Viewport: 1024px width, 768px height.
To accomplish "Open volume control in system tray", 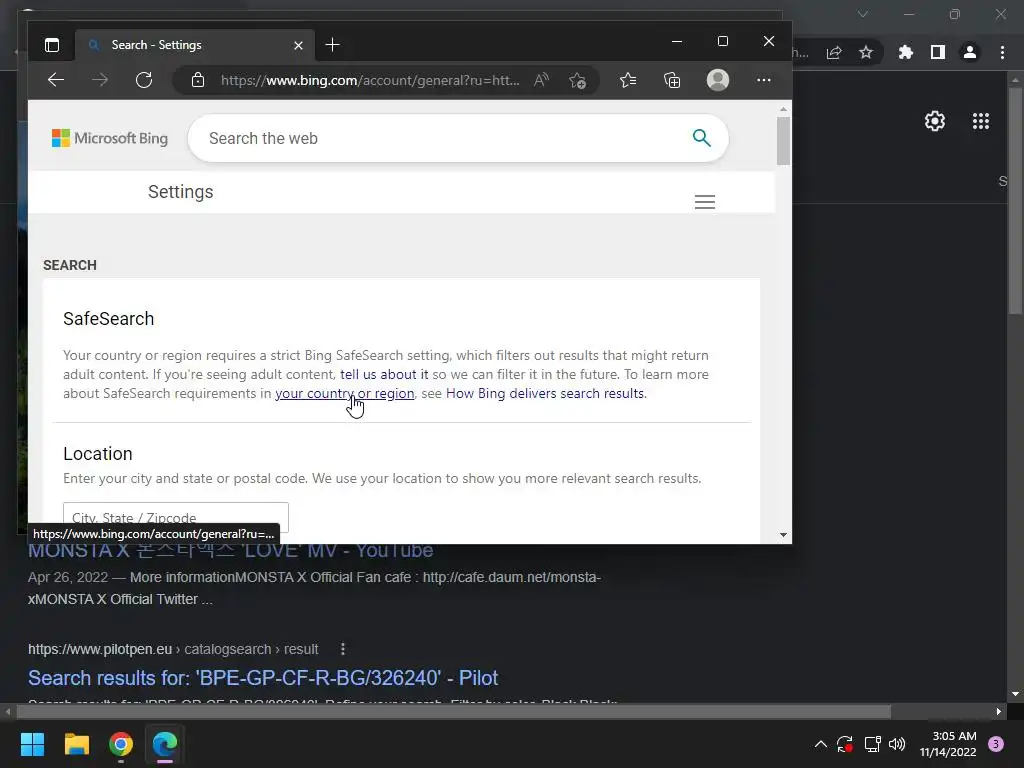I will [x=897, y=744].
